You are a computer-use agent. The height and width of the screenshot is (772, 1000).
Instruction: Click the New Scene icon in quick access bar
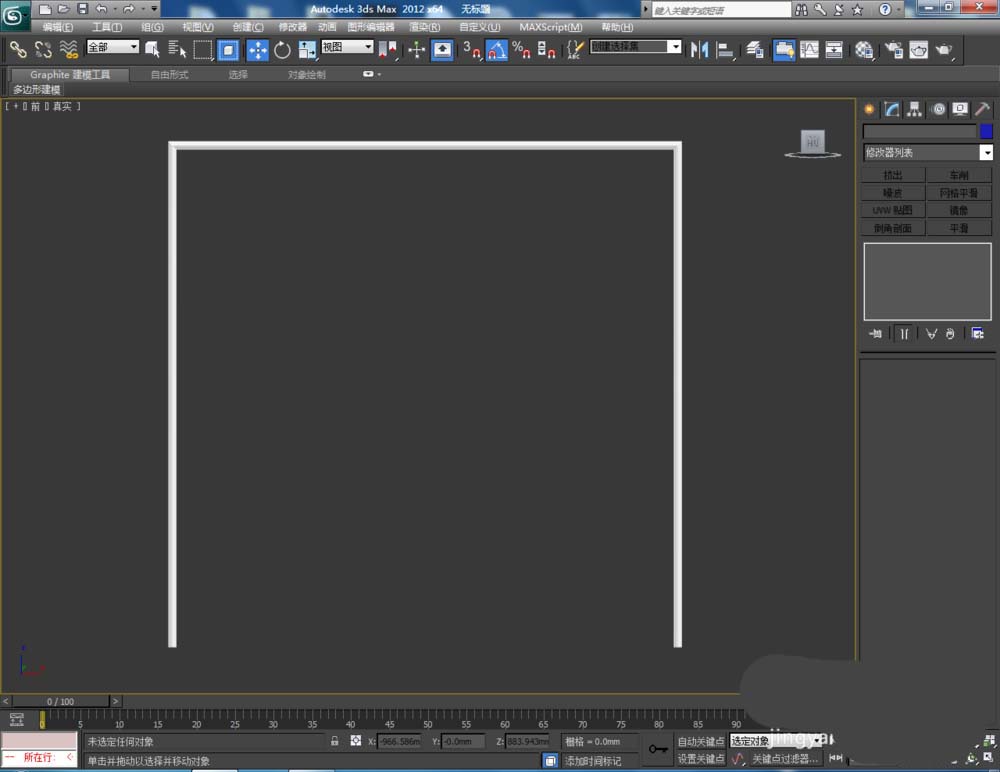pos(45,9)
